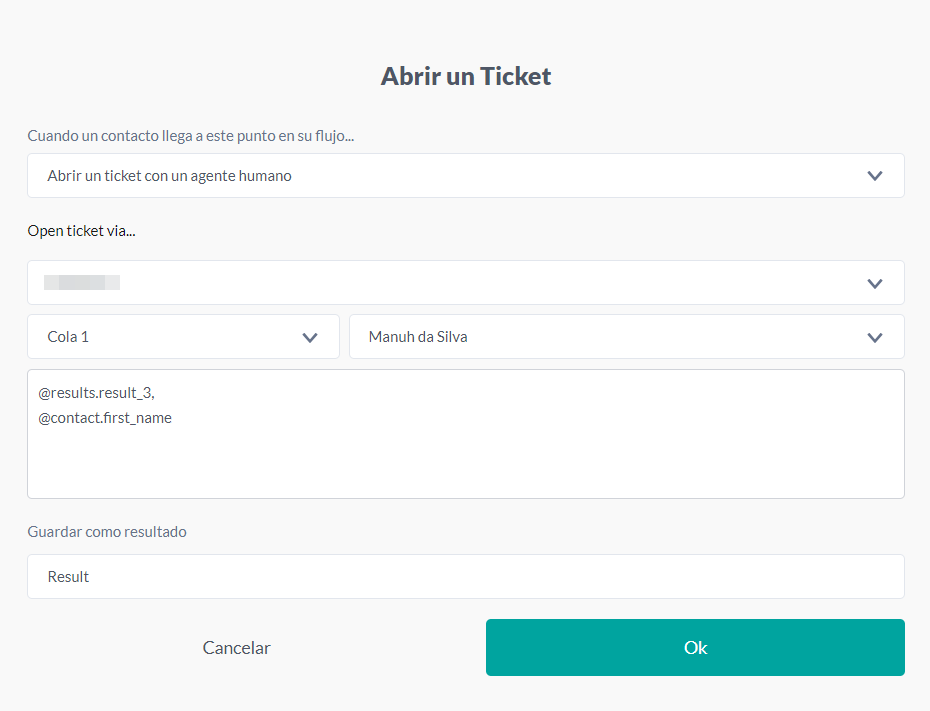Open the Cola 1 queue selector
The image size is (930, 711).
click(x=183, y=336)
